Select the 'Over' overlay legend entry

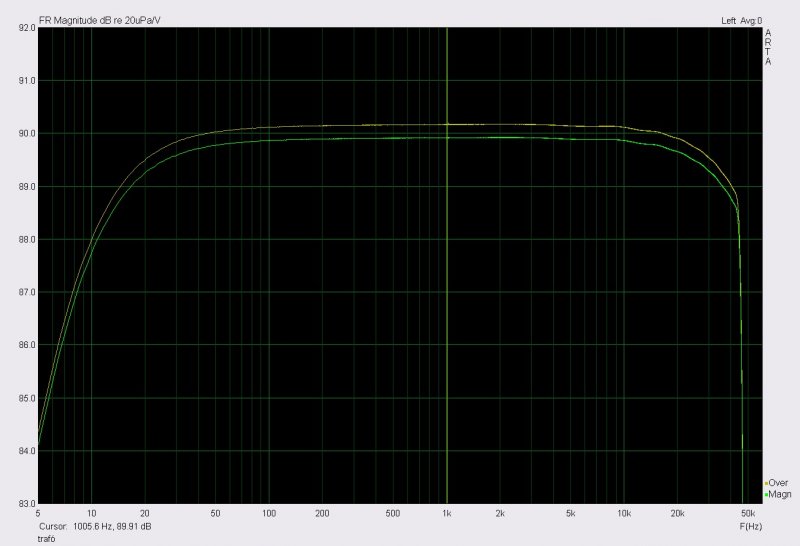778,483
